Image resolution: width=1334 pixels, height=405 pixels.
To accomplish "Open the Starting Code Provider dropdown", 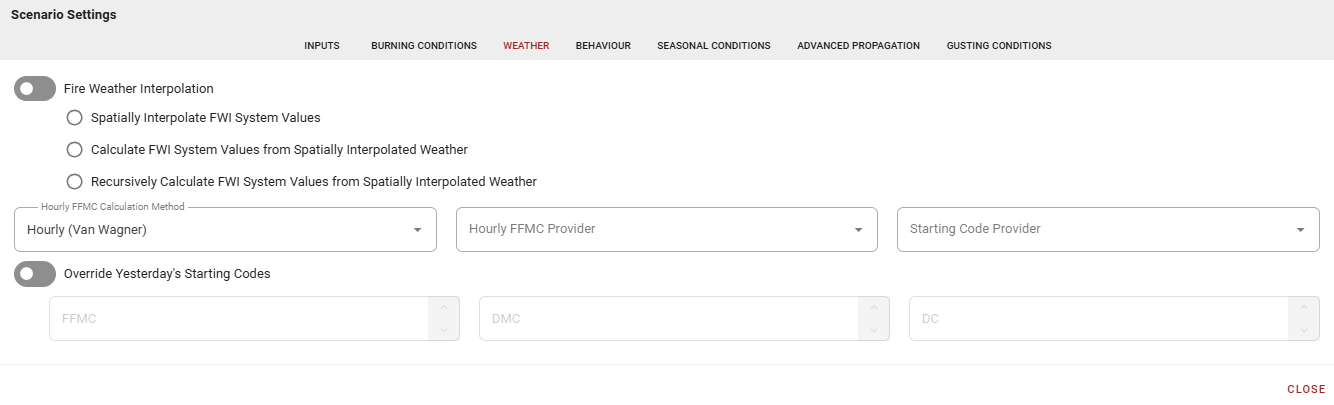I will [1107, 230].
